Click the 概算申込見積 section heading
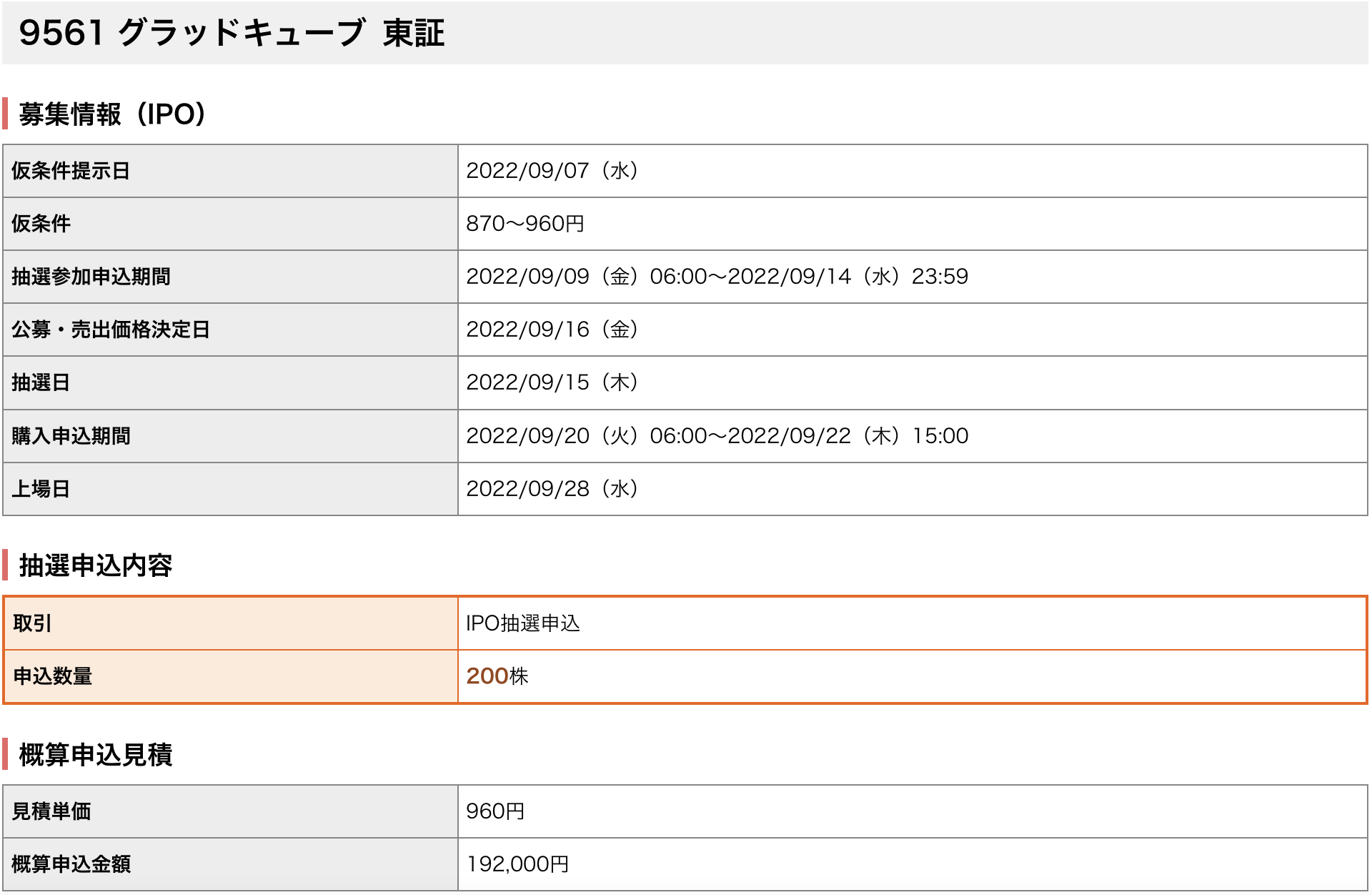Image resolution: width=1372 pixels, height=895 pixels. [x=96, y=755]
